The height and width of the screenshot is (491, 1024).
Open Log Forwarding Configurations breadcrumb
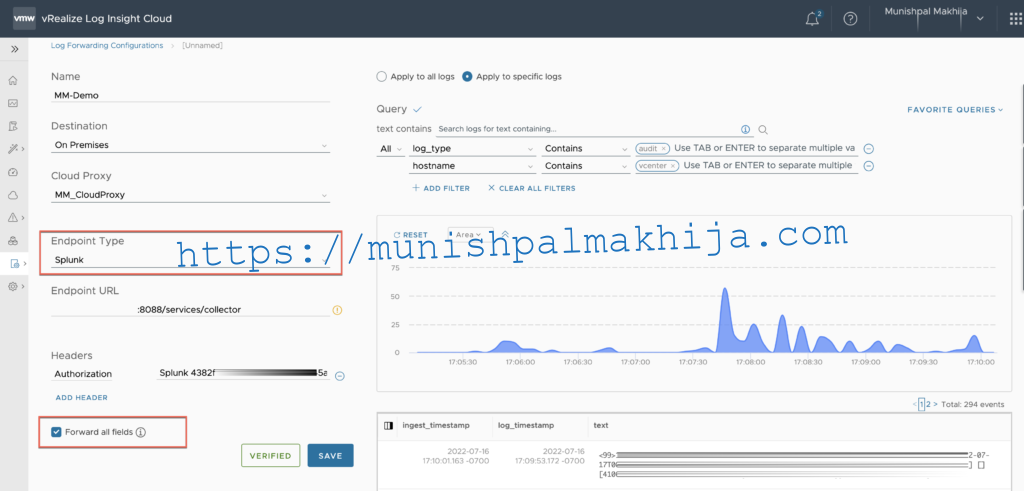click(x=107, y=46)
